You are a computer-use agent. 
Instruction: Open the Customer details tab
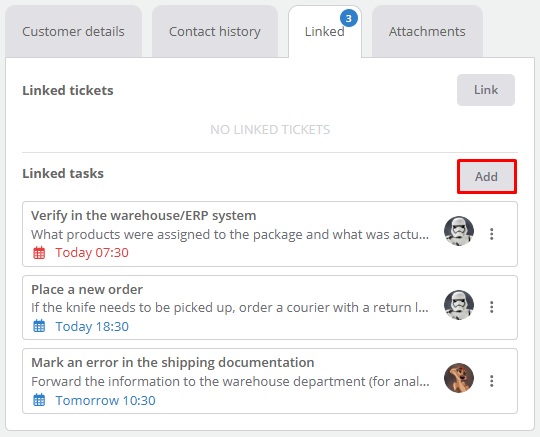[73, 31]
